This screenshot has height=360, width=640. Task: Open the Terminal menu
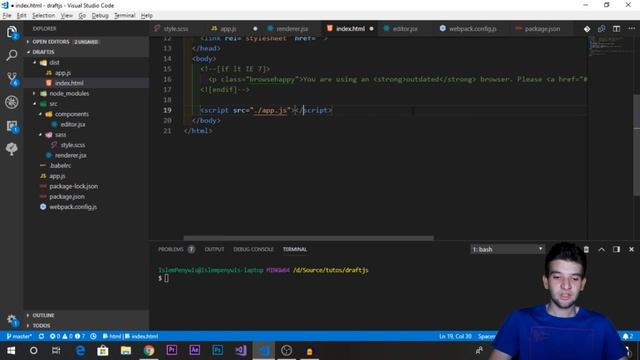pos(124,16)
